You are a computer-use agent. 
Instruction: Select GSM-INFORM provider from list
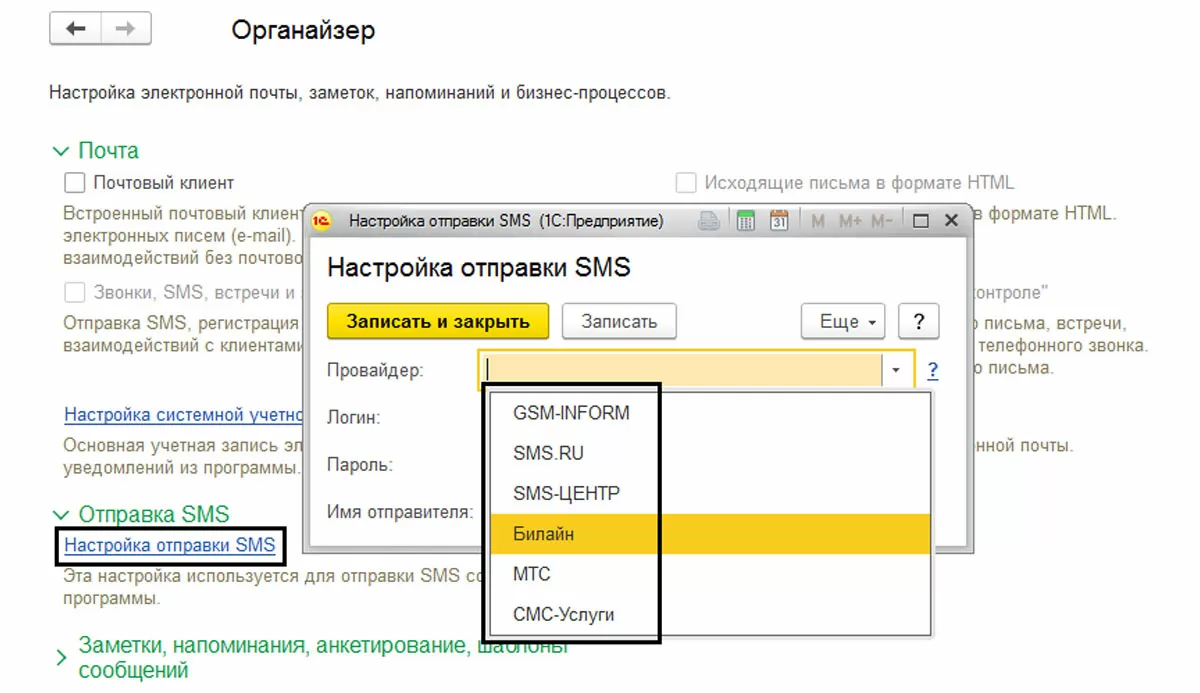(710, 413)
